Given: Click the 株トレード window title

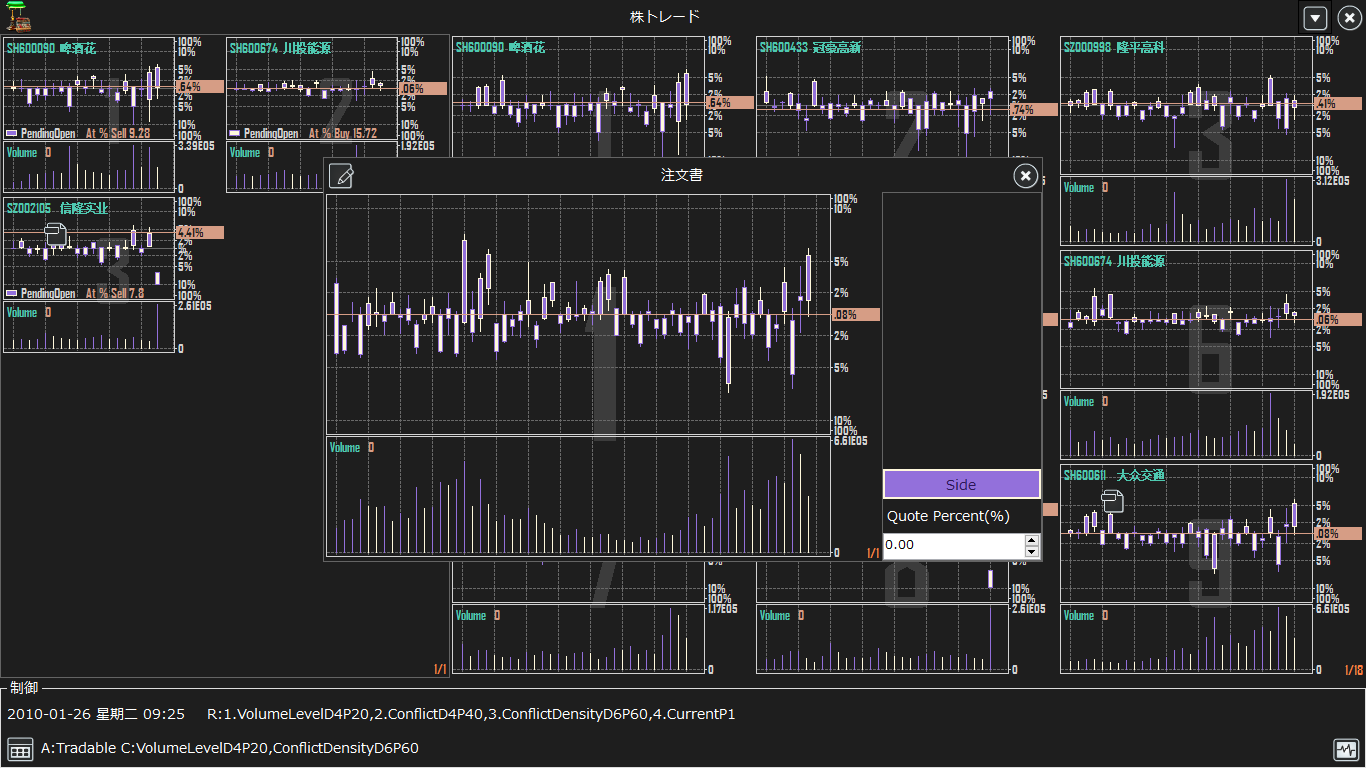Looking at the screenshot, I should point(665,16).
